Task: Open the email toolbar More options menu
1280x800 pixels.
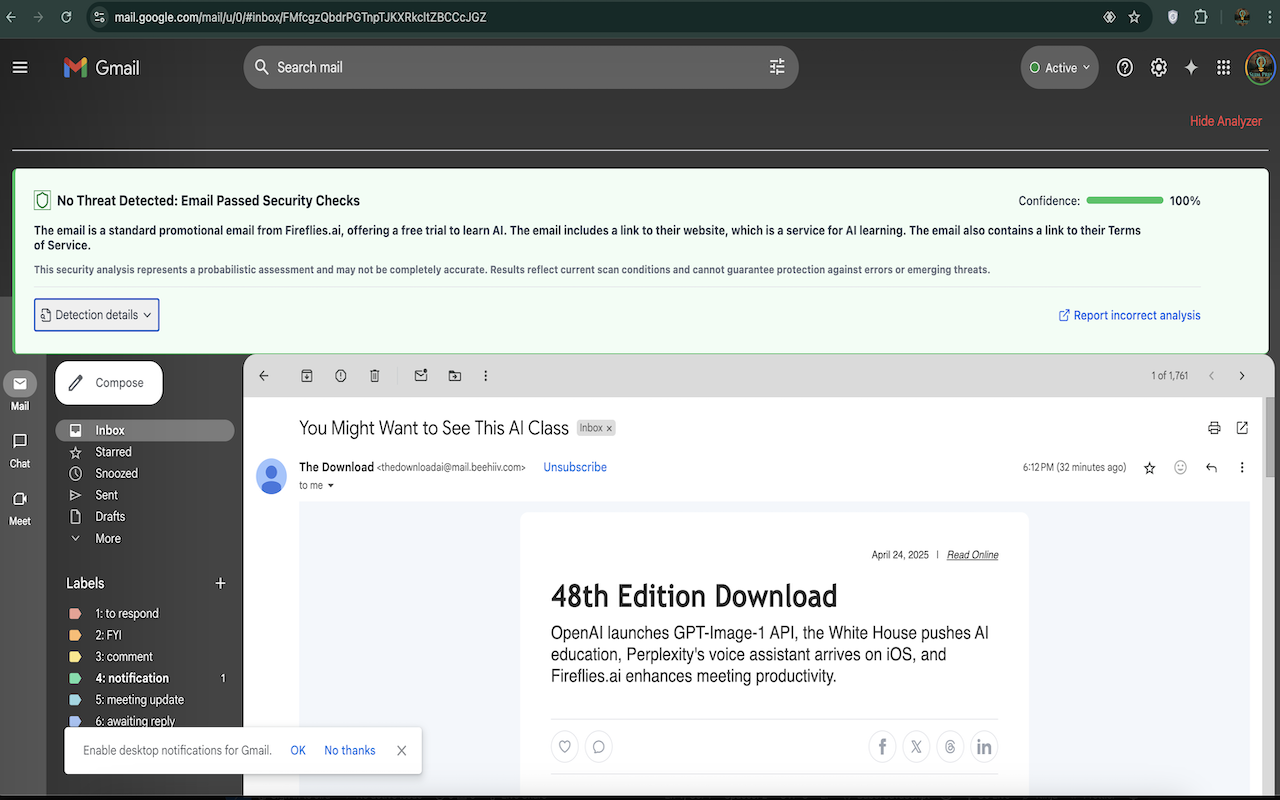Action: point(486,376)
